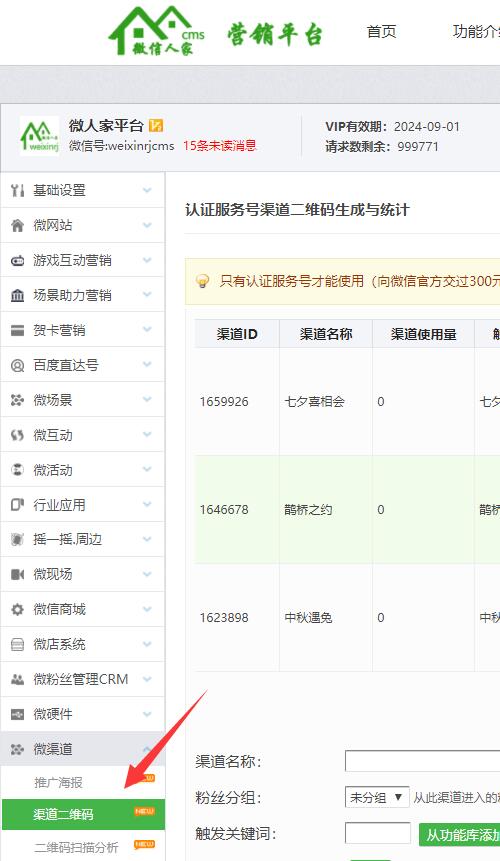Click the 渠道ID column header
The image size is (500, 861).
point(237,334)
